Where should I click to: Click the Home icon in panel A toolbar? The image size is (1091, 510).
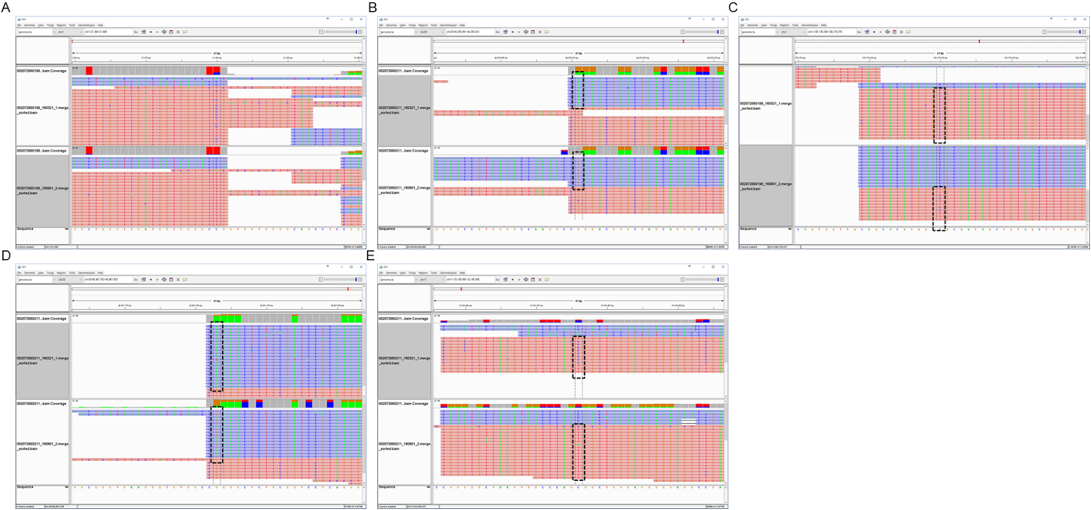pyautogui.click(x=143, y=31)
